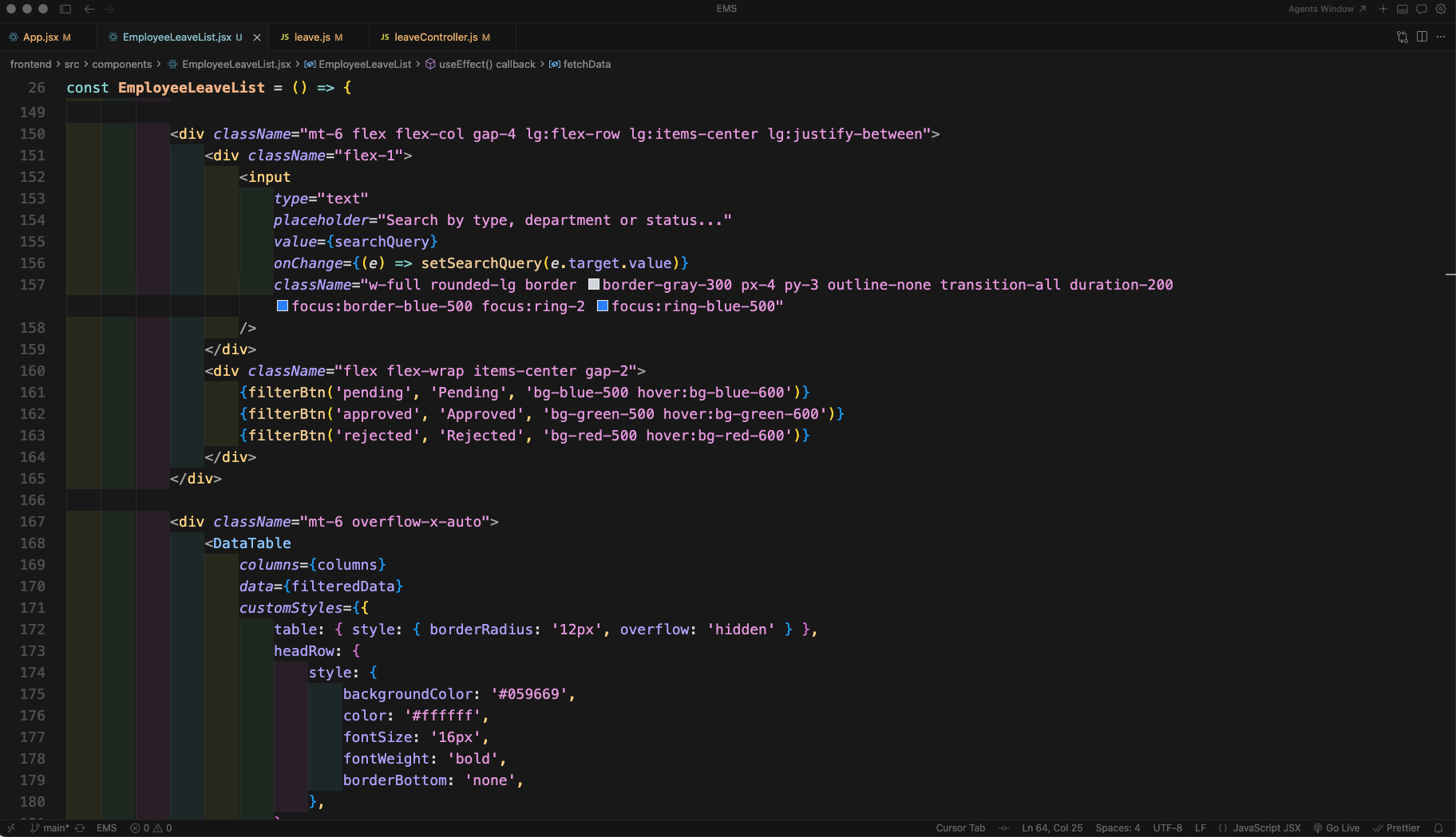Click the fontWeight: 'bold' line
The width and height of the screenshot is (1456, 837).
click(424, 759)
